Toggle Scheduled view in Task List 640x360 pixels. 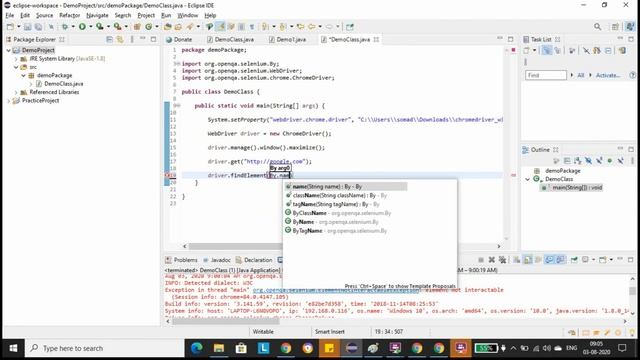click(x=558, y=51)
